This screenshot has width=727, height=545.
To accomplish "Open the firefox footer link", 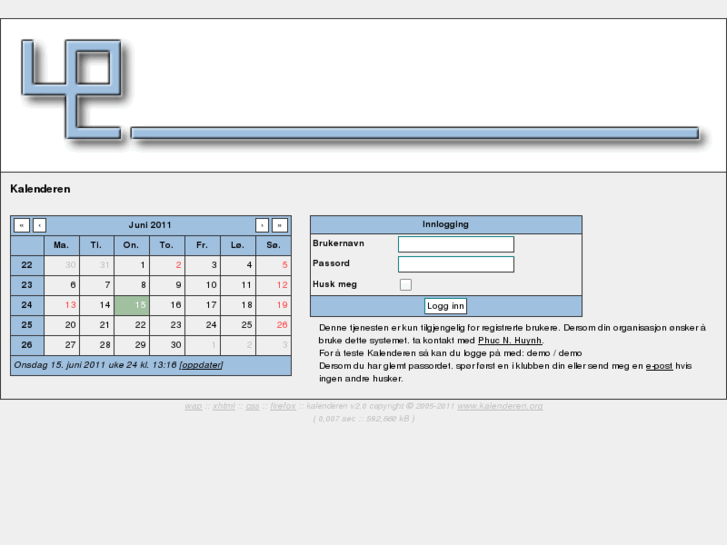I will click(x=283, y=406).
